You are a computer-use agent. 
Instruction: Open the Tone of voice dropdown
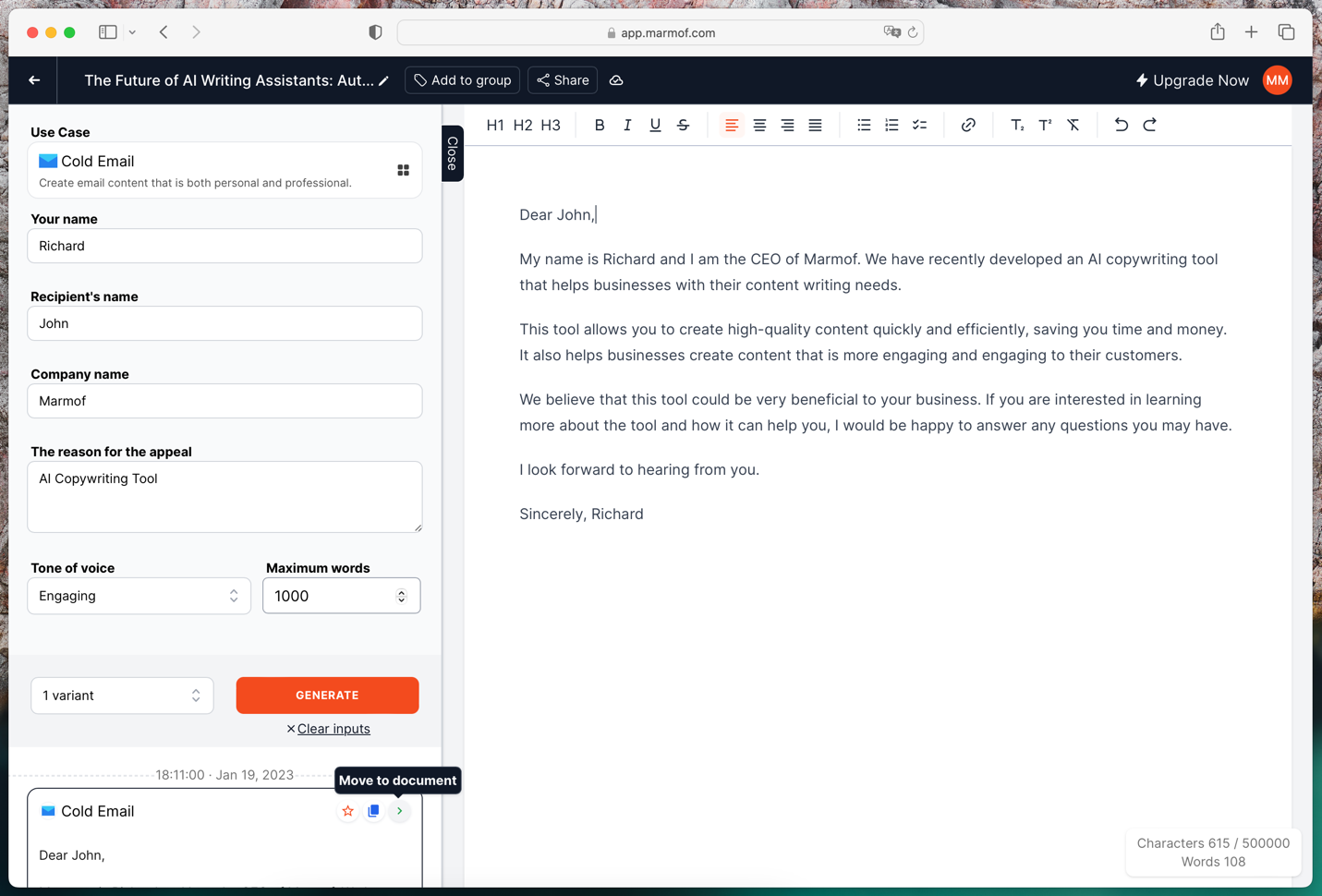(139, 596)
